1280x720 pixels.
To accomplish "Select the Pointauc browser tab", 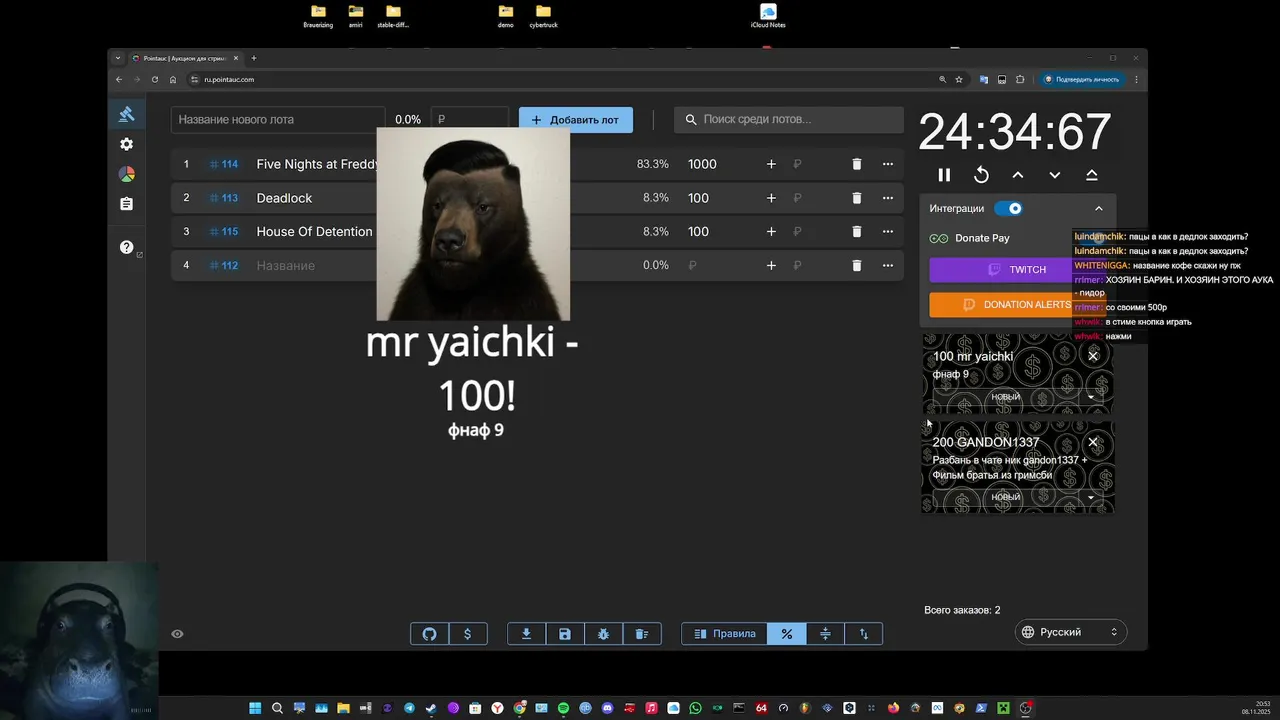I will pyautogui.click(x=185, y=58).
